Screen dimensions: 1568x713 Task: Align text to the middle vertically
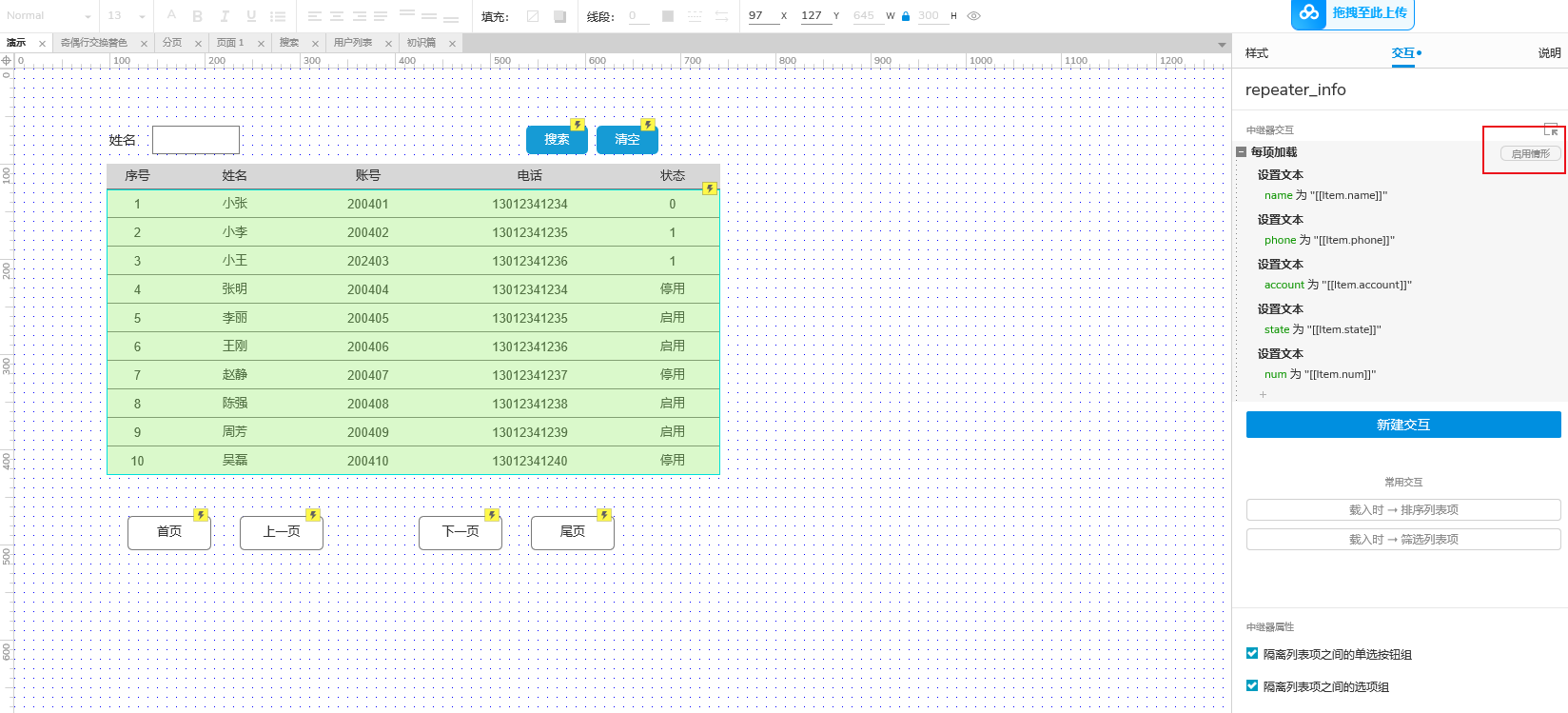(x=429, y=16)
